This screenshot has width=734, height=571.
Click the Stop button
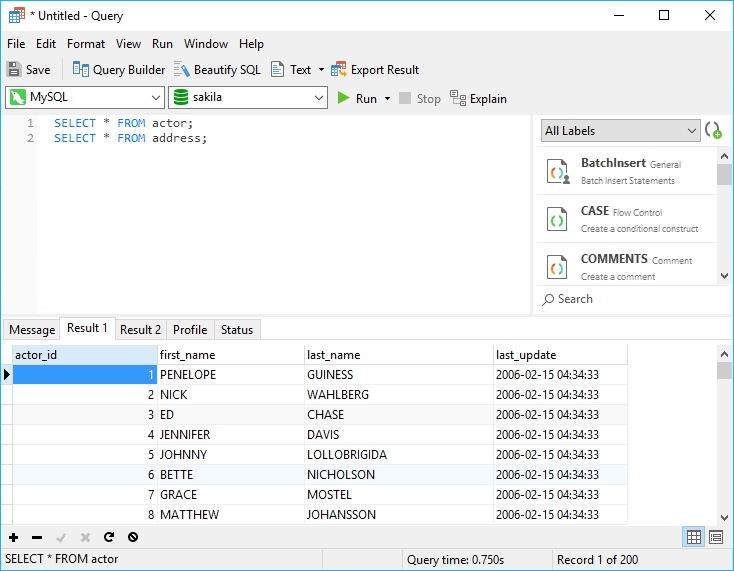[x=419, y=98]
